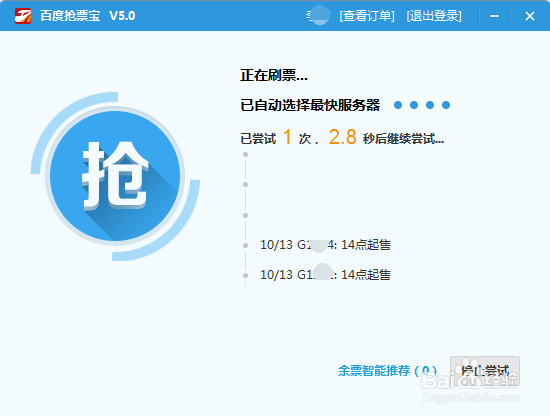This screenshot has width=550, height=416.
Task: Select the first 10/13 14点起售 train entry ending in 4
Action: (x=325, y=244)
